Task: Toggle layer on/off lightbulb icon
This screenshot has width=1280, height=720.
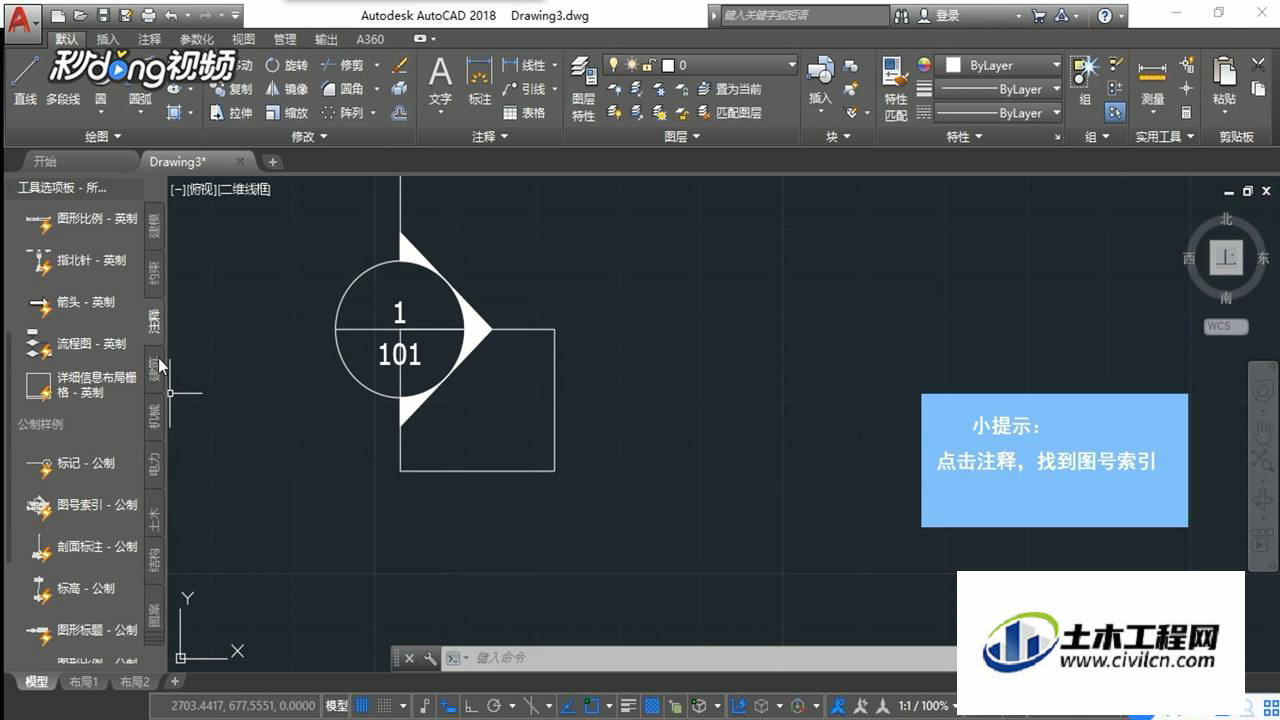Action: (x=614, y=65)
